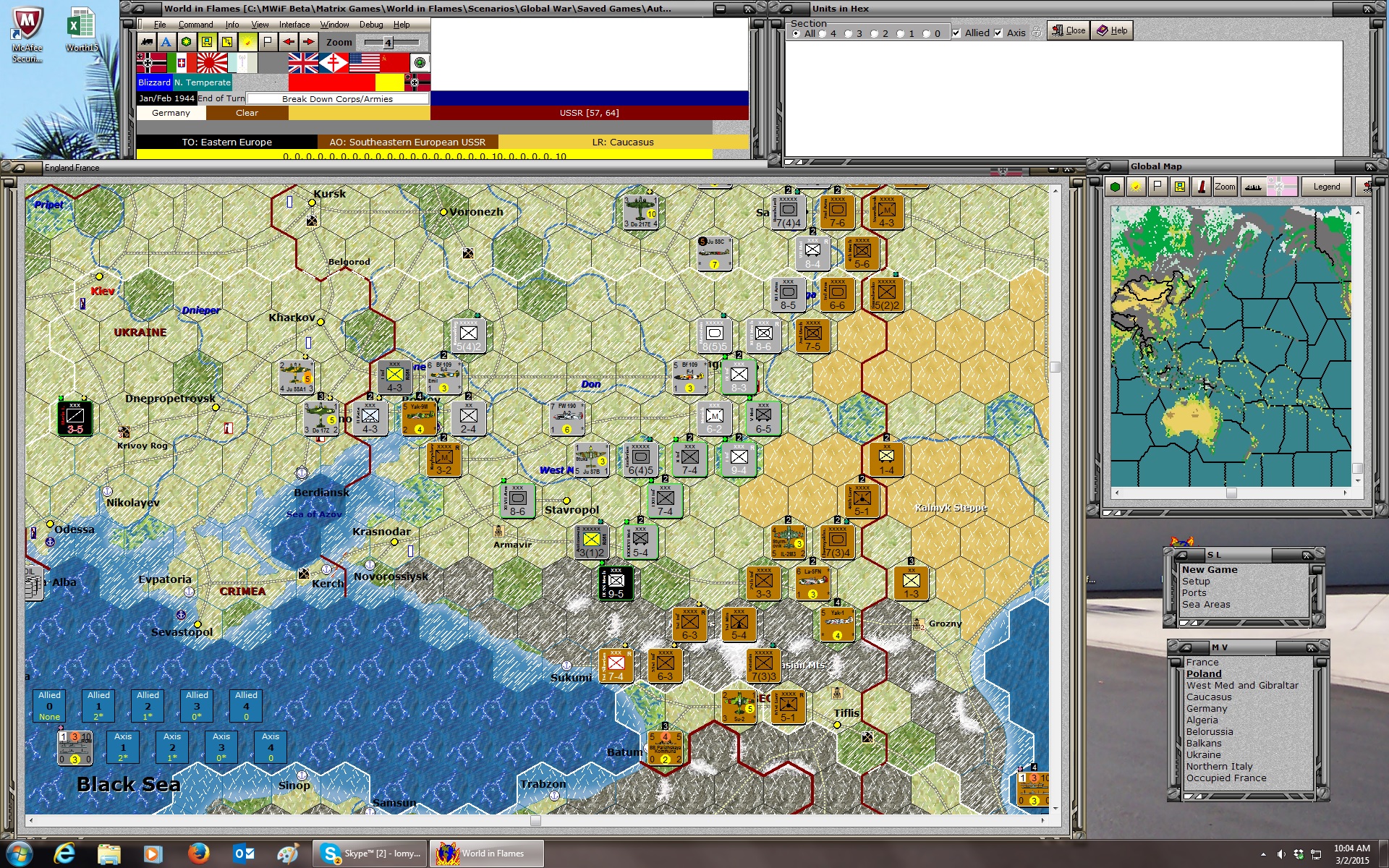
Task: Click the white flag toolbar icon
Action: pyautogui.click(x=268, y=42)
